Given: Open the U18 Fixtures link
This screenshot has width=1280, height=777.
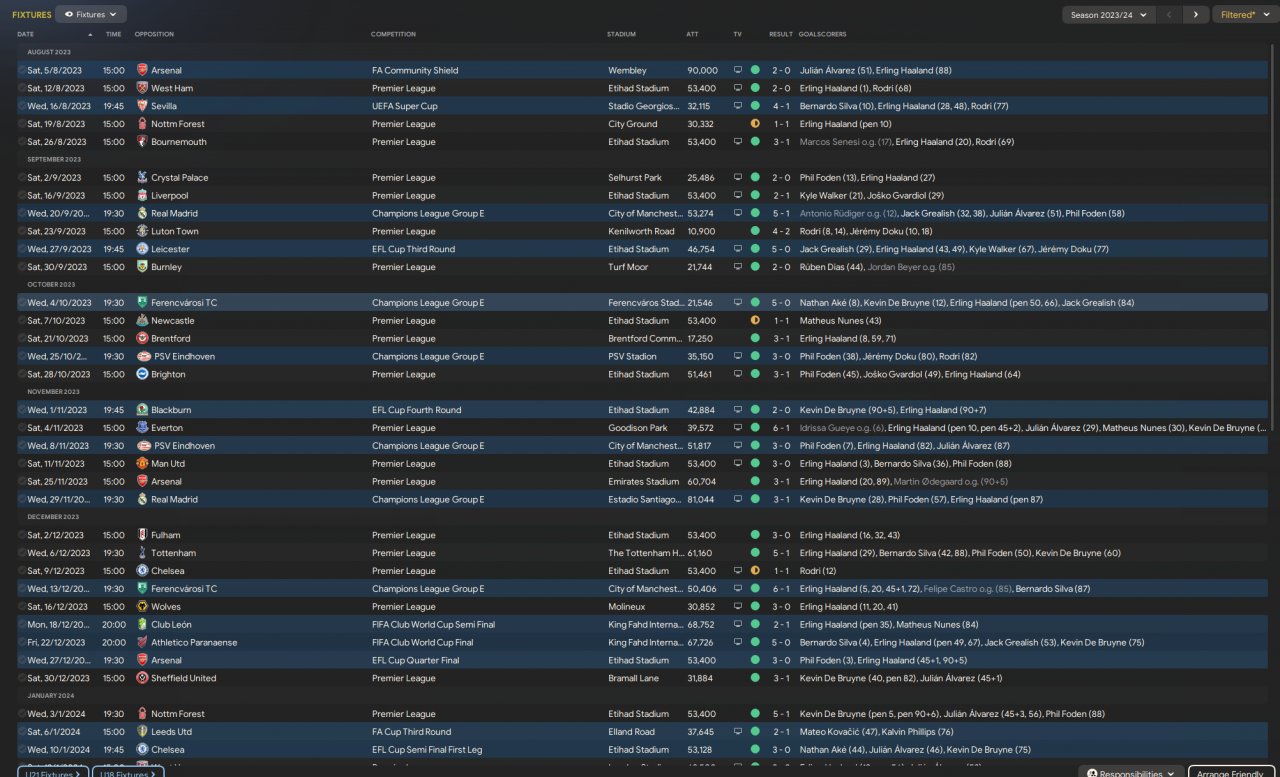Looking at the screenshot, I should point(128,773).
